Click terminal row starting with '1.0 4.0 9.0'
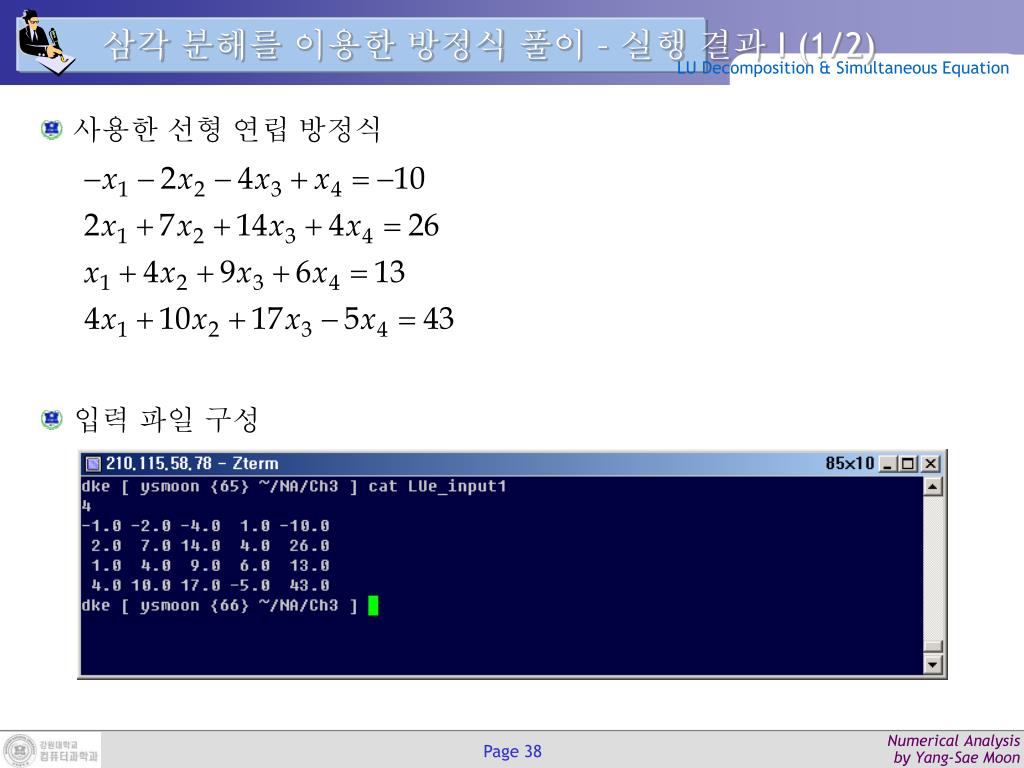 tap(210, 566)
